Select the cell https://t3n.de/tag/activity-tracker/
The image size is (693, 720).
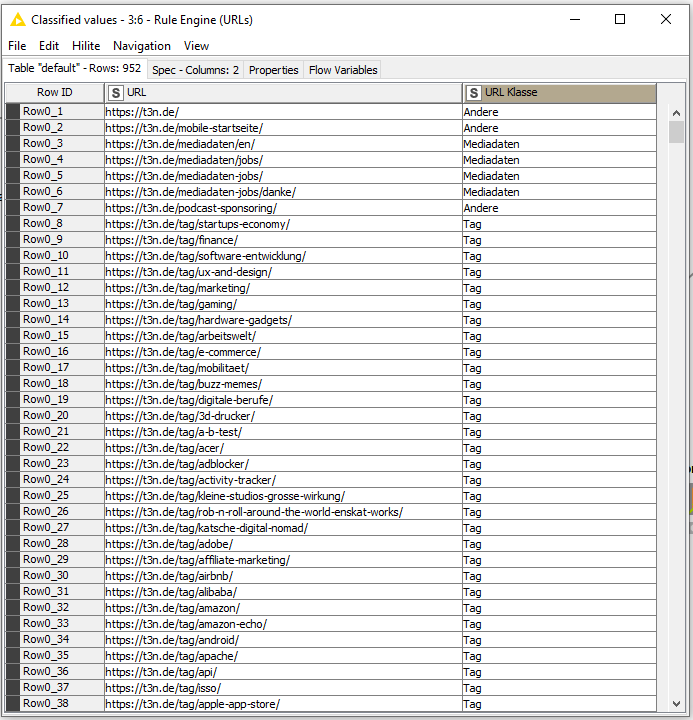pos(283,480)
